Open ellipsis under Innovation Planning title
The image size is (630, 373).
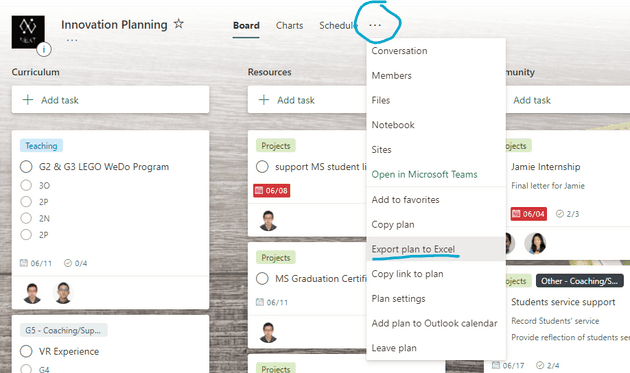(x=72, y=40)
